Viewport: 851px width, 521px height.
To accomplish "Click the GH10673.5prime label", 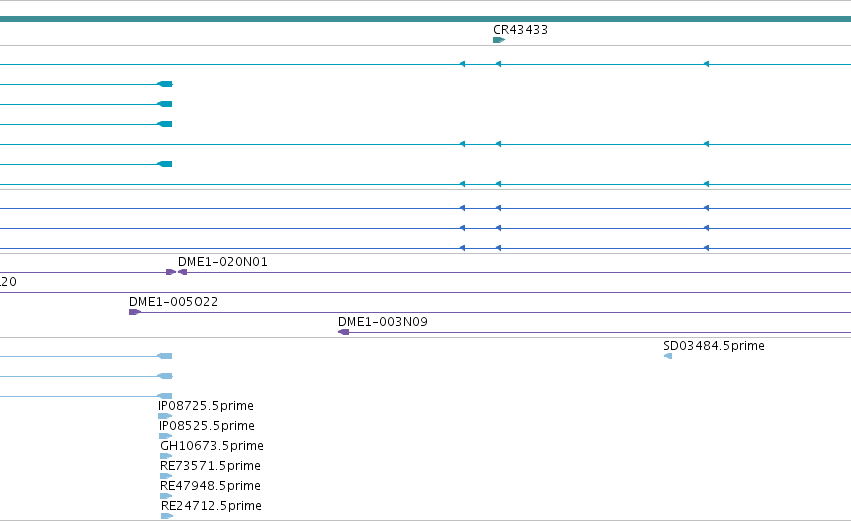I will (x=212, y=446).
